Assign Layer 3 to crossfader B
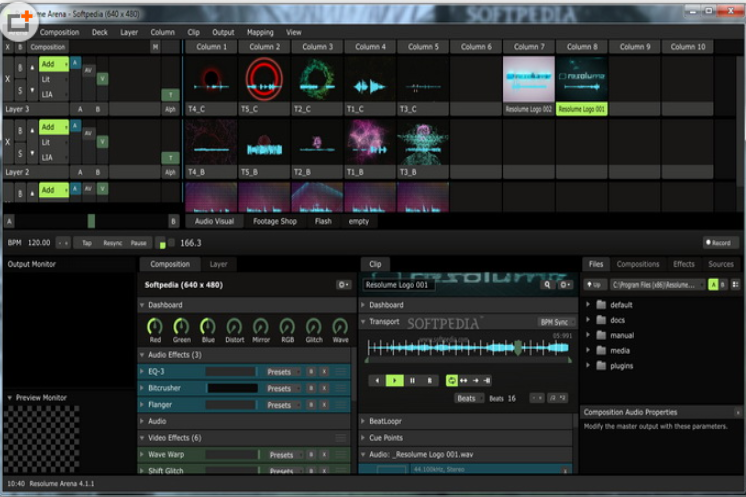 pos(98,109)
